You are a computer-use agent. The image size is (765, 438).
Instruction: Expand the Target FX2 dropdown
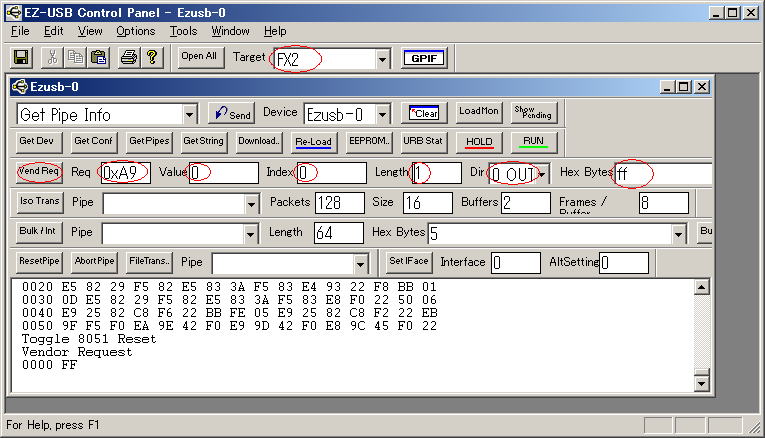click(x=382, y=60)
